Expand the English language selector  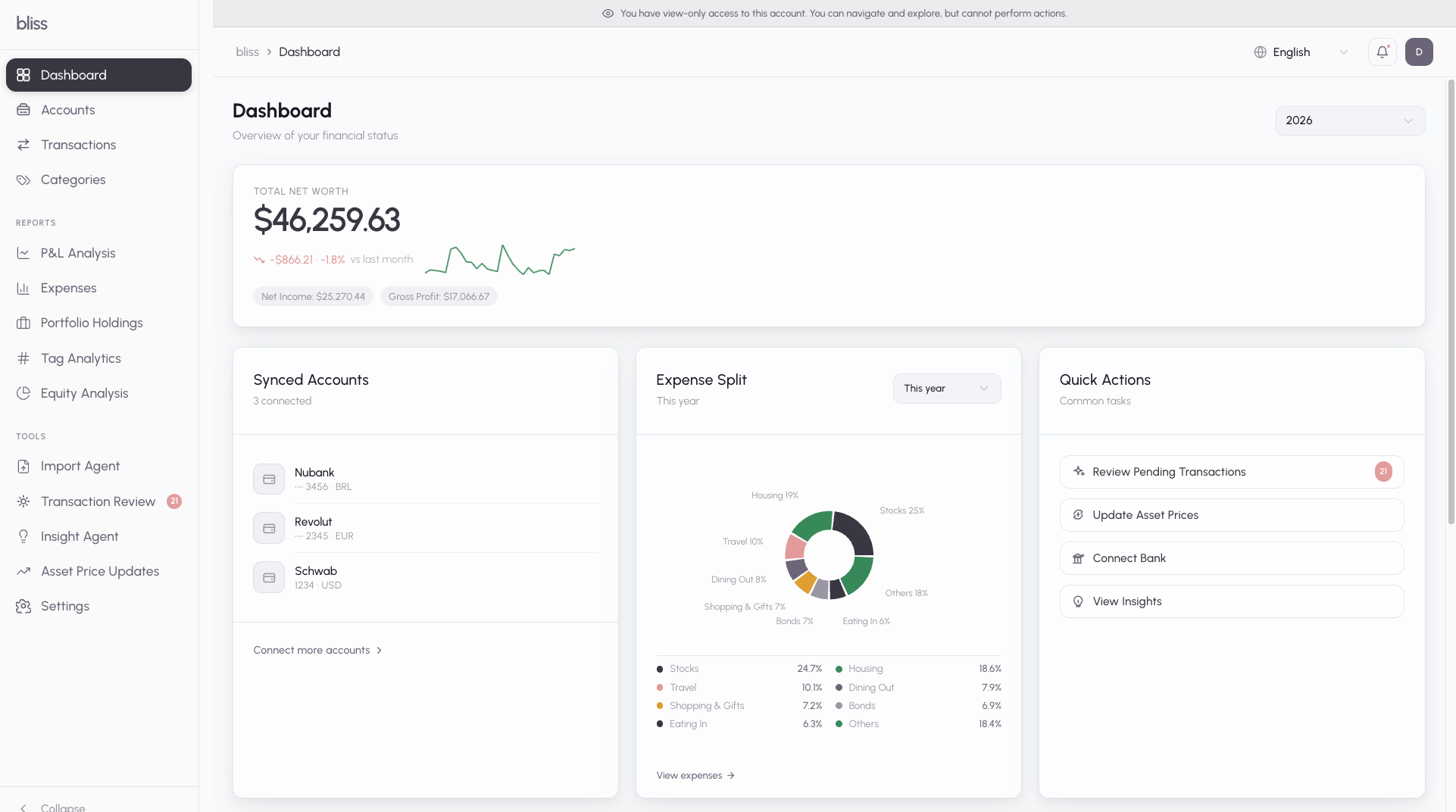point(1301,52)
